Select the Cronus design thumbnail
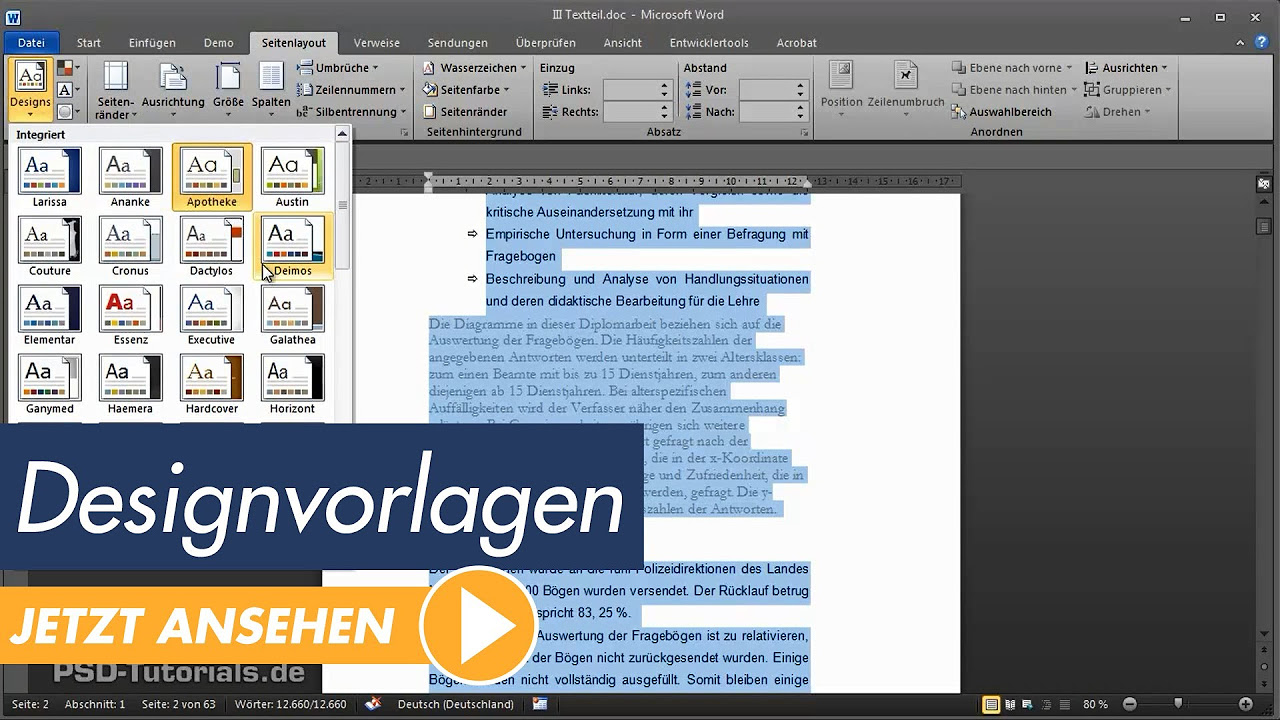This screenshot has width=1280, height=720. 130,246
